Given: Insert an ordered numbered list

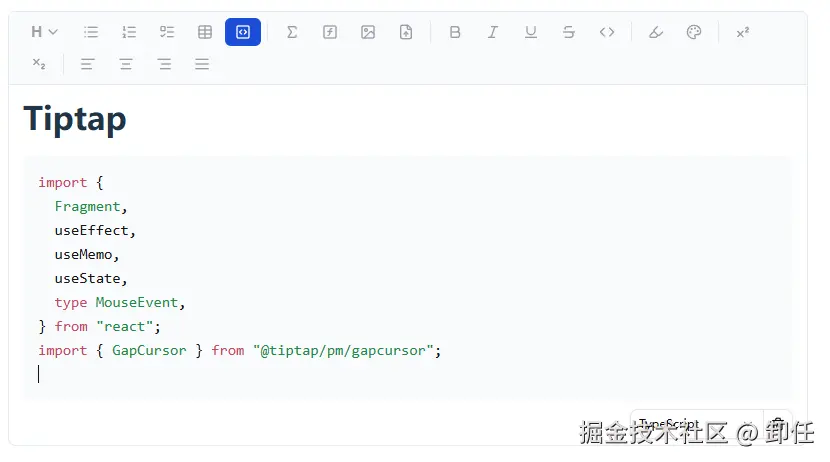Looking at the screenshot, I should (x=129, y=32).
